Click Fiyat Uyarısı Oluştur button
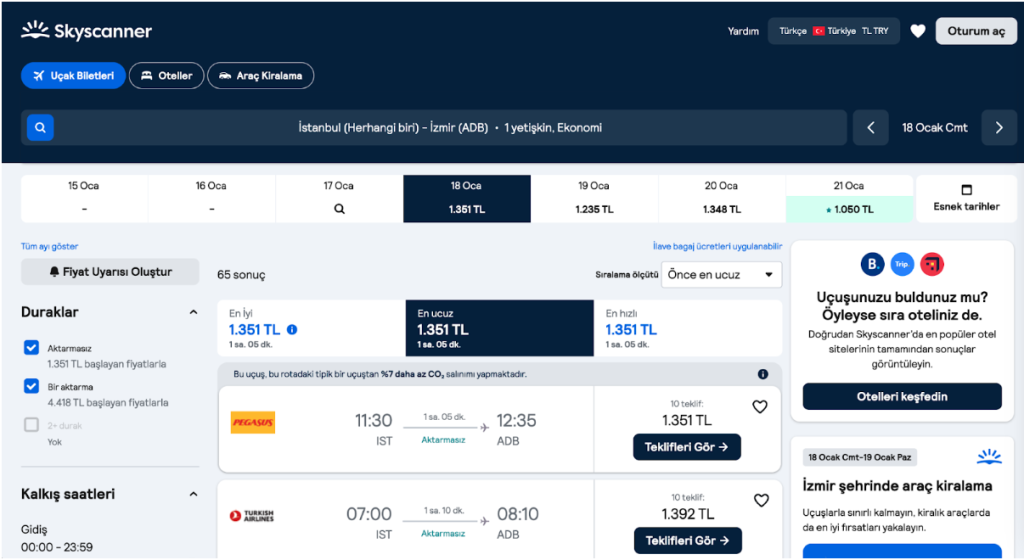Viewport: 1024px width, 560px height. [110, 272]
